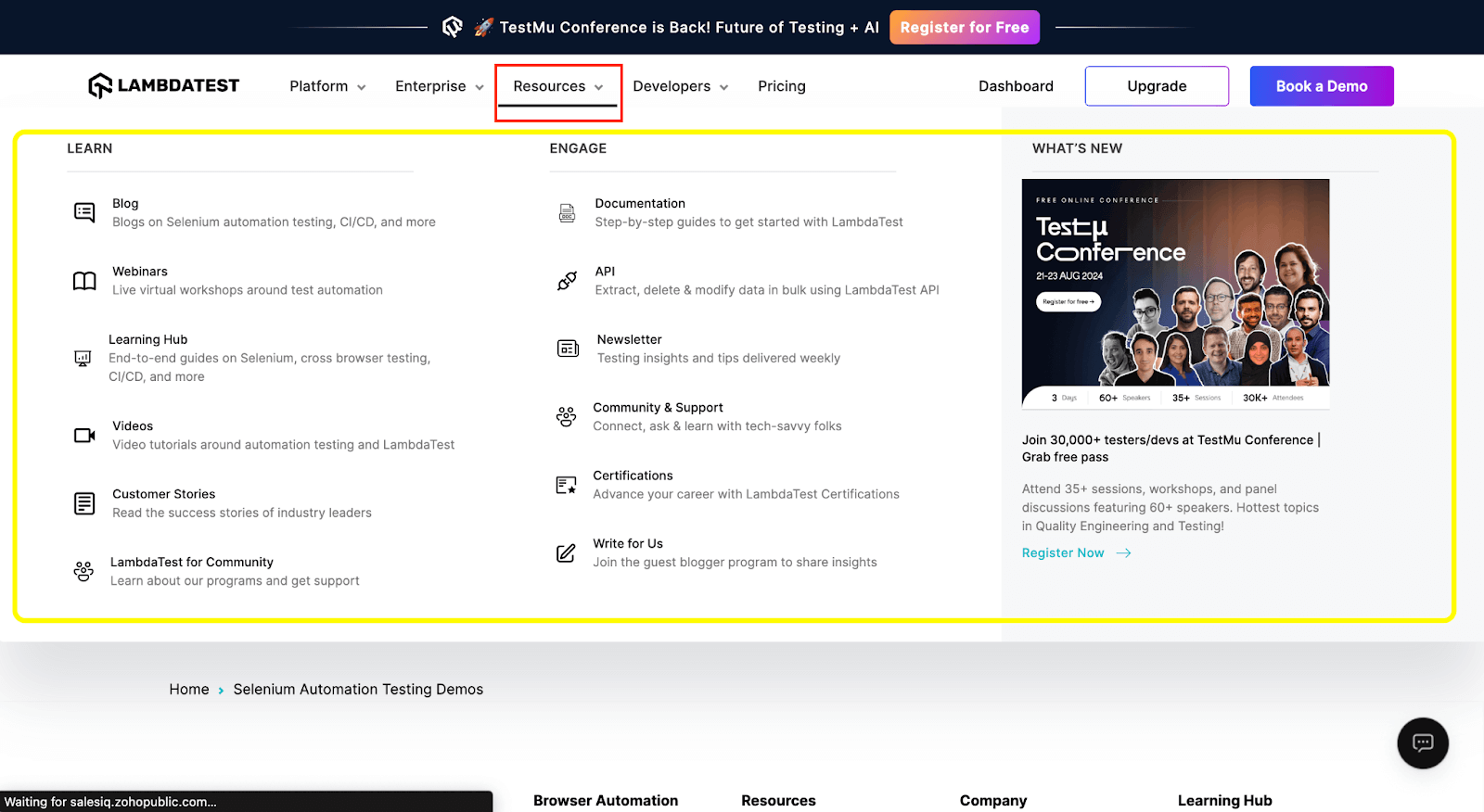Click the Learning Hub presentation icon
This screenshot has height=812, width=1484.
pos(83,358)
